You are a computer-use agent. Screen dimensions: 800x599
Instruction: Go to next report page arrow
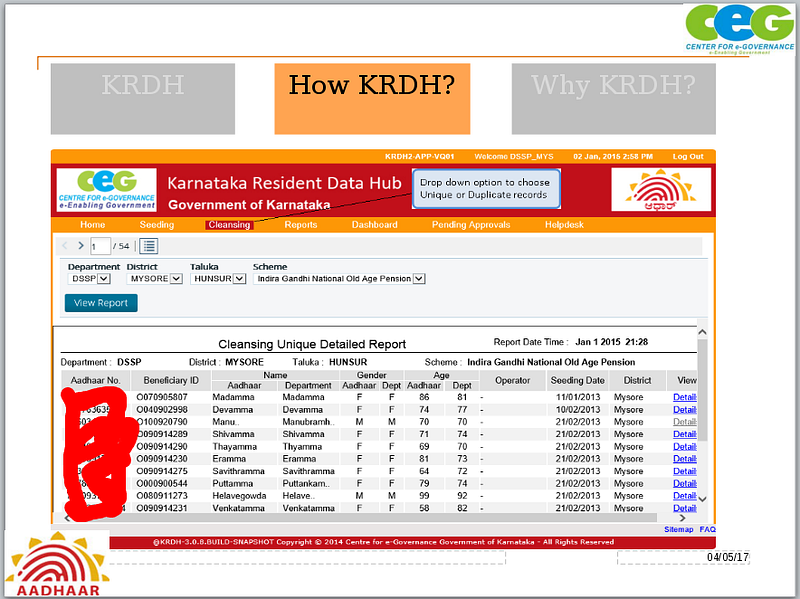point(81,246)
